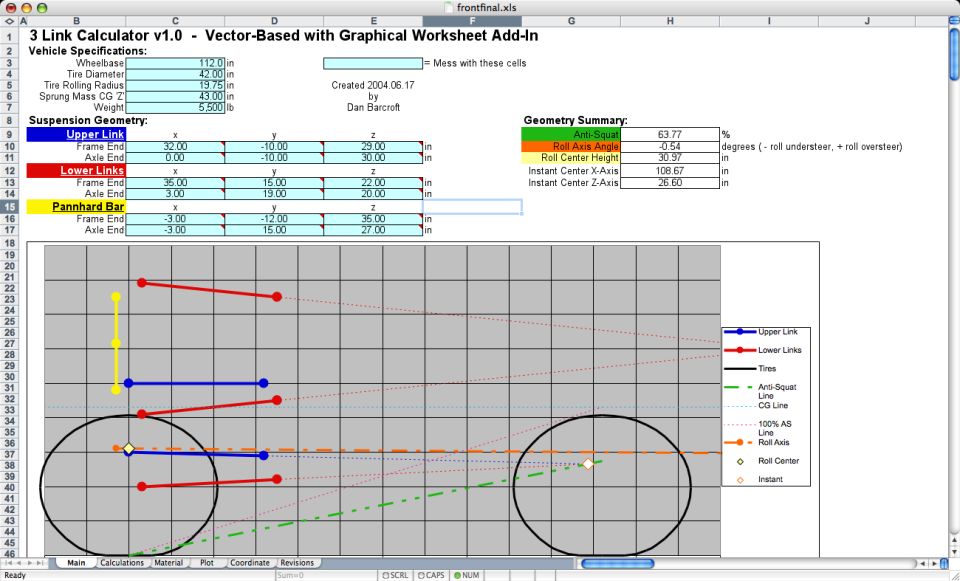Image resolution: width=960 pixels, height=581 pixels.
Task: Click the title cell '3 Link Calculator v1.0'
Action: pyautogui.click(x=105, y=36)
